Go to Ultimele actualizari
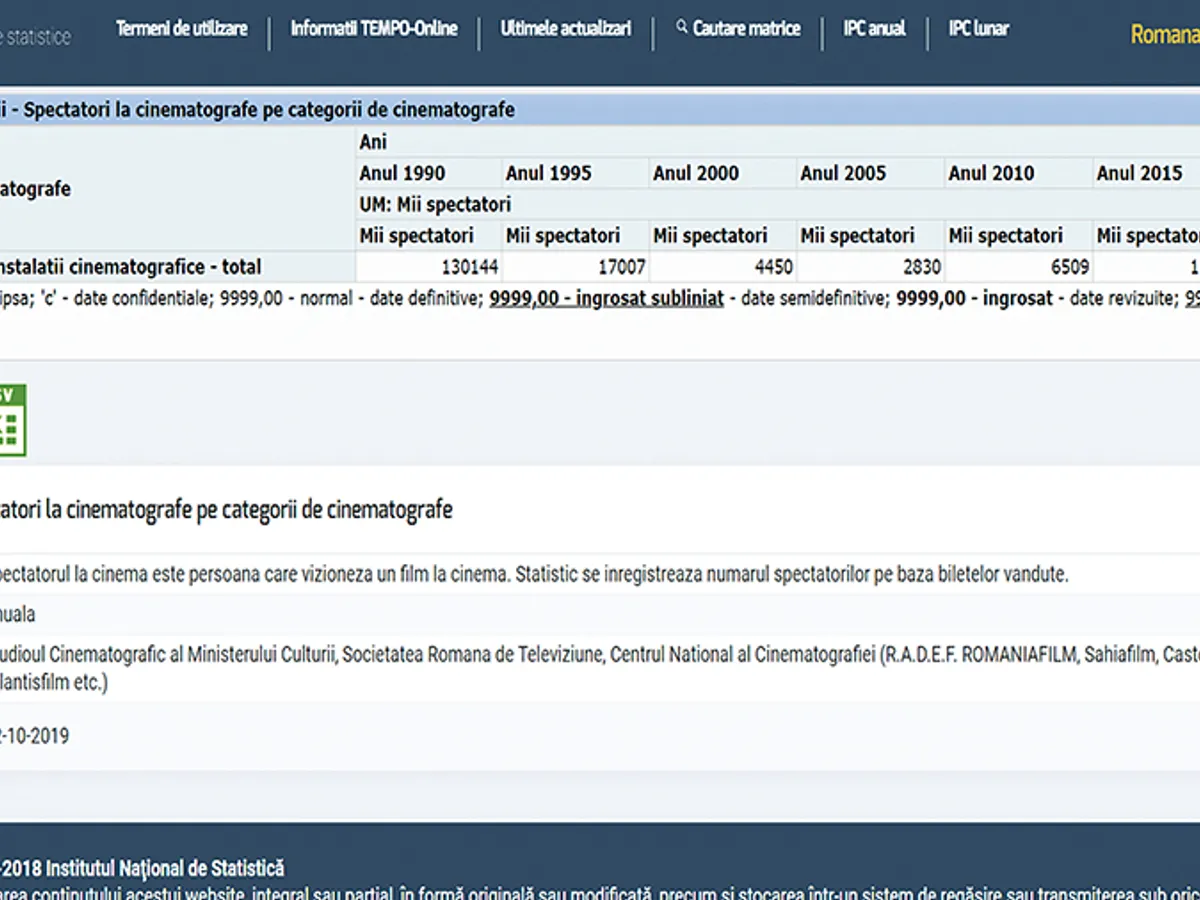 point(566,29)
